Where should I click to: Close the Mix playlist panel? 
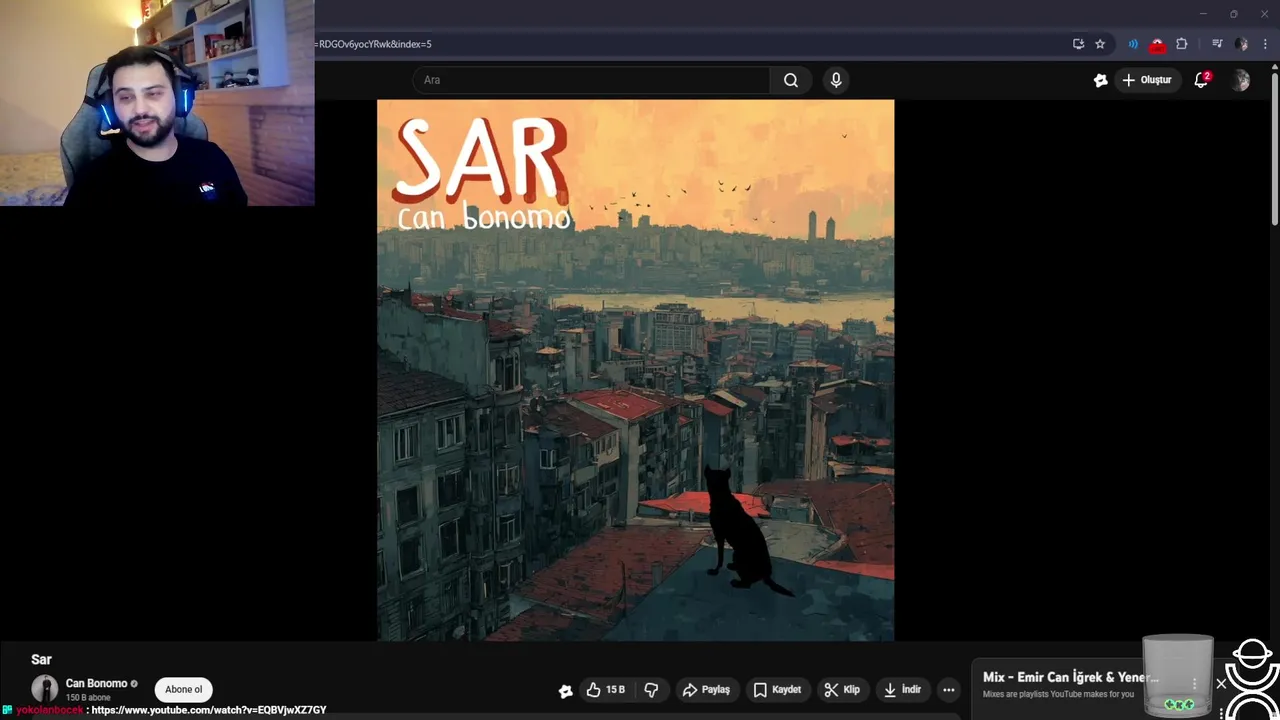pyautogui.click(x=1221, y=684)
